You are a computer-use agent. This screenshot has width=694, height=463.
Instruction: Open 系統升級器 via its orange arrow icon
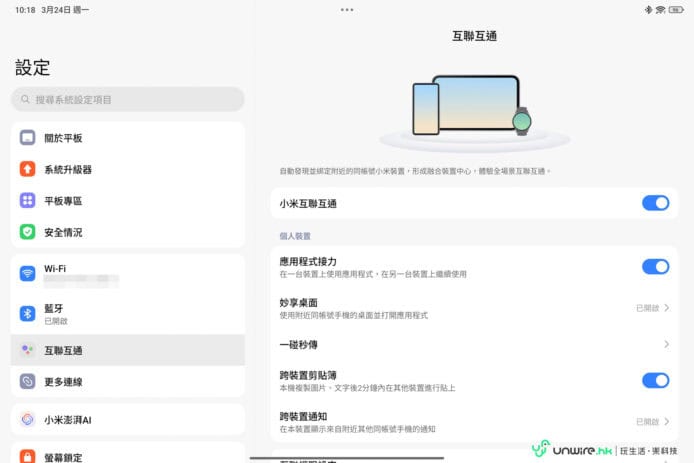click(x=28, y=169)
